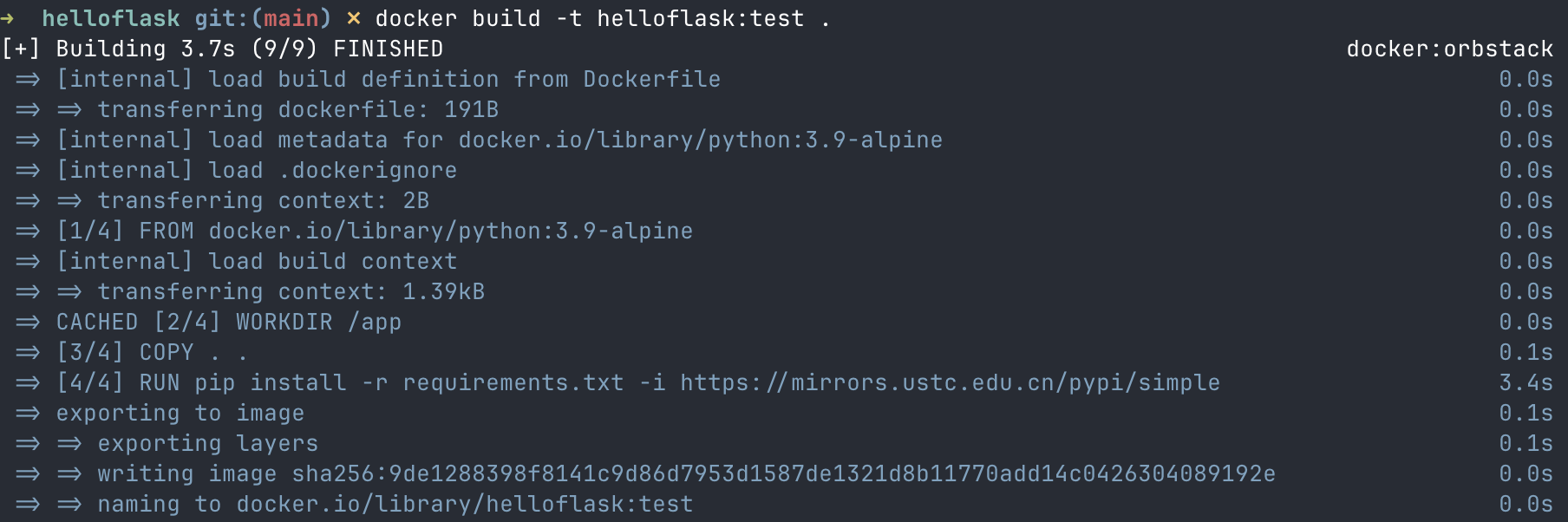Viewport: 1568px width, 522px height.
Task: Click the transferring context: 1.39kB line
Action: pos(291,291)
